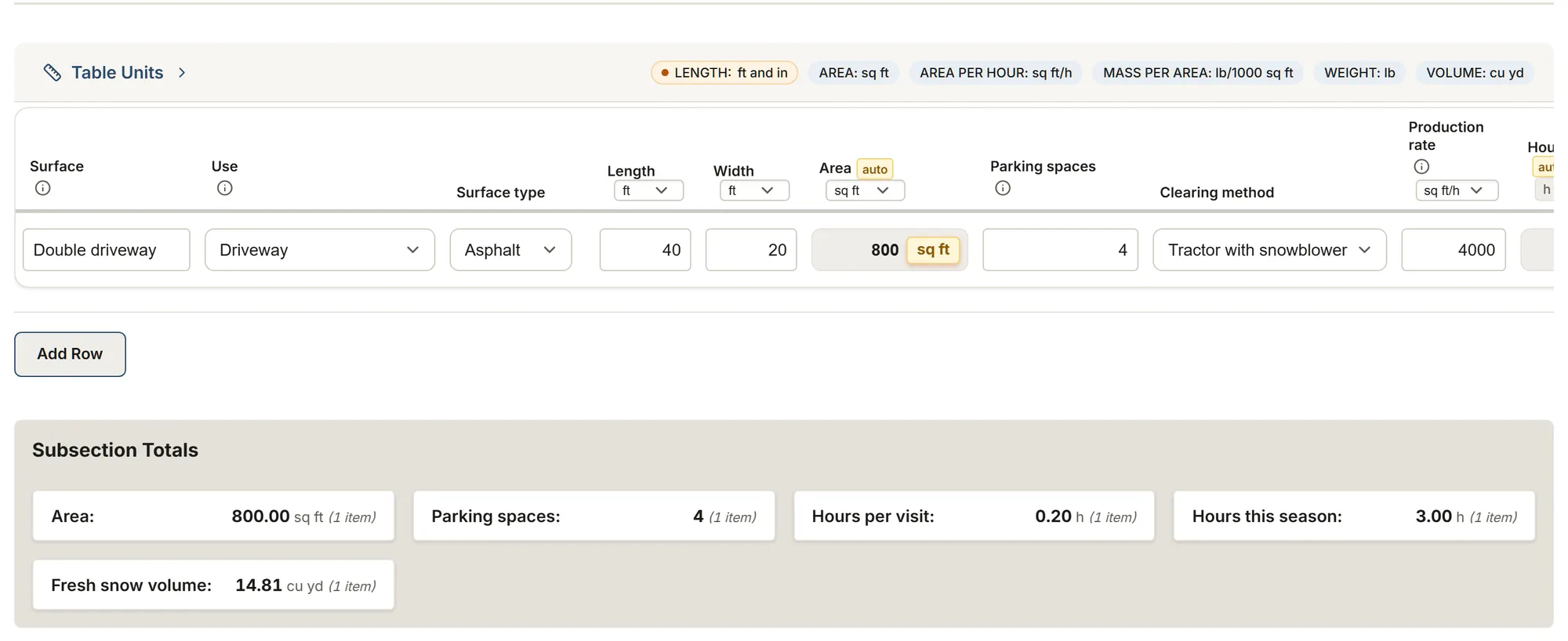Open Width unit ft dropdown
The image size is (1568, 641).
coord(754,190)
